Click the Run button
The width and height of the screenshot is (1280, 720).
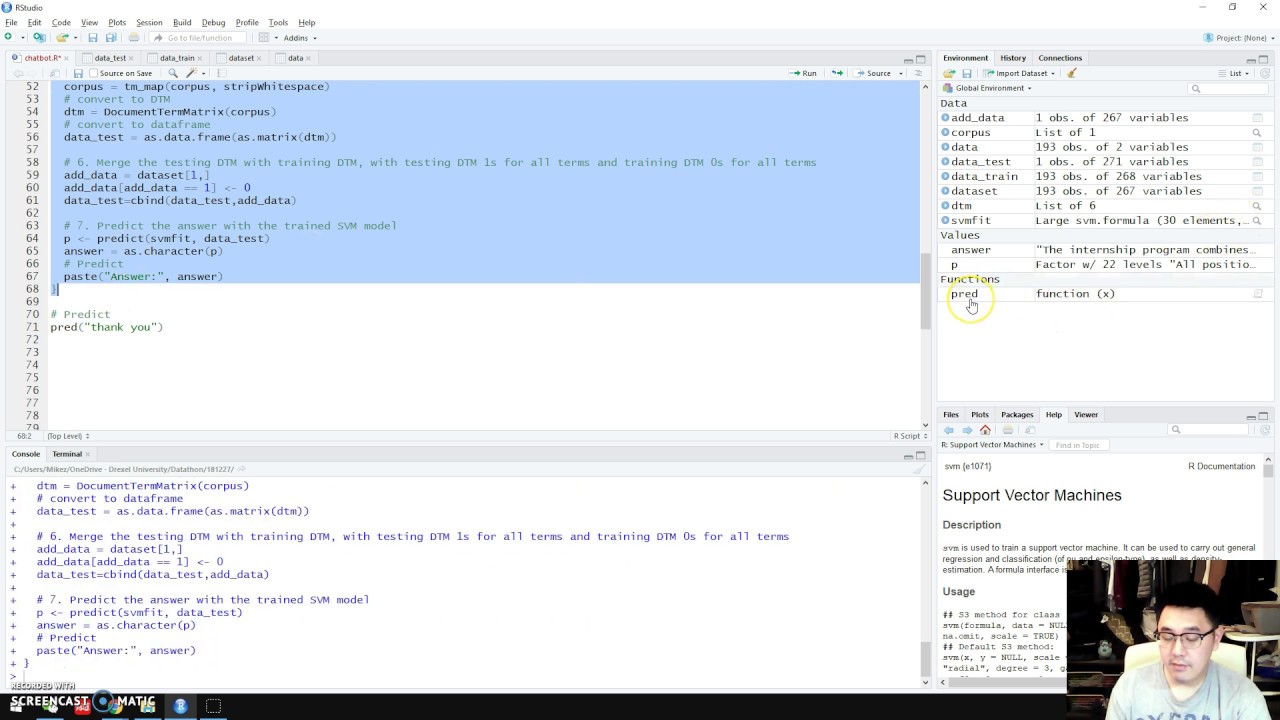pos(803,73)
